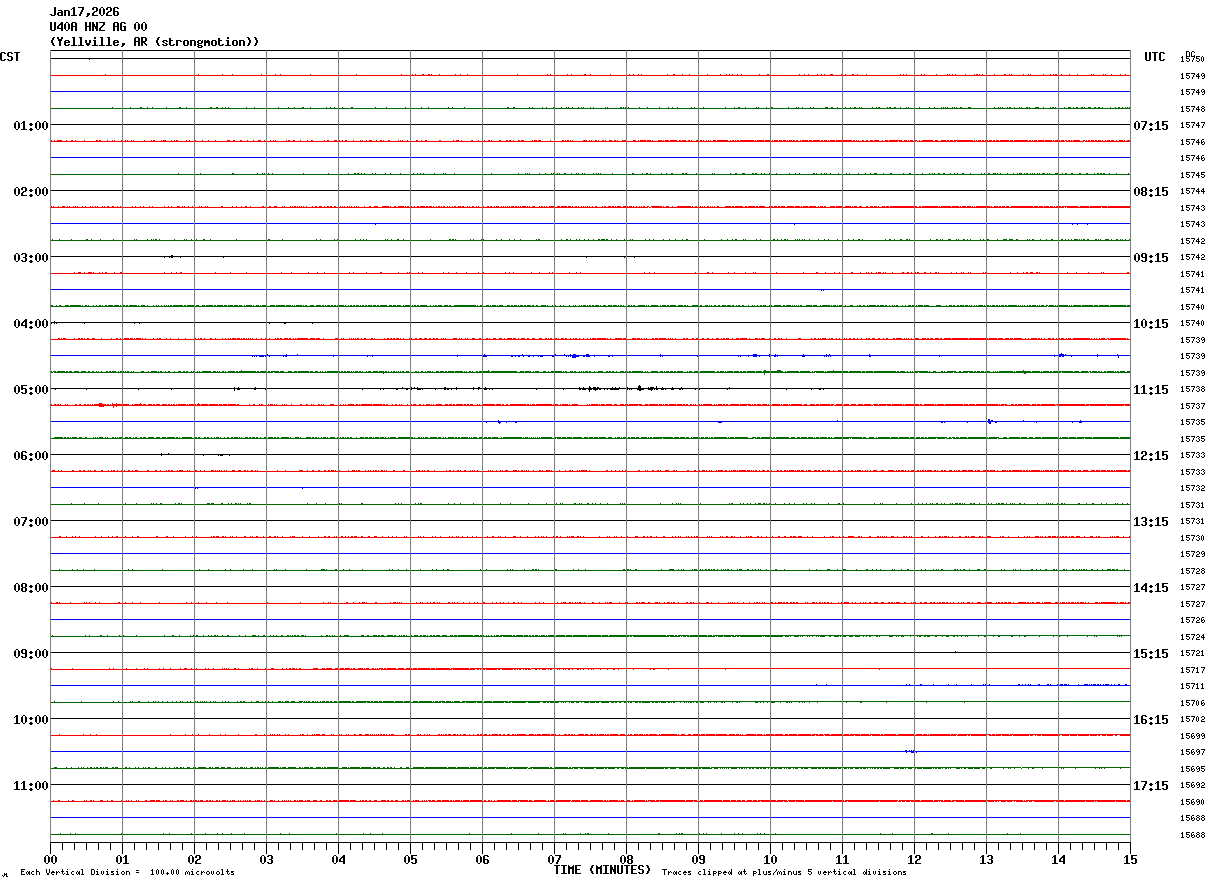Click the "08:00" CST hour label
This screenshot has width=1210, height=886.
tap(31, 588)
